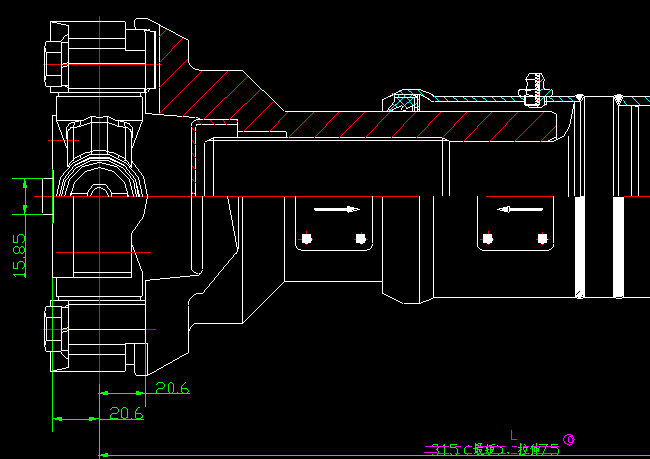The width and height of the screenshot is (650, 459).
Task: Select the green dimension arrows at left edge
Action: (25, 195)
